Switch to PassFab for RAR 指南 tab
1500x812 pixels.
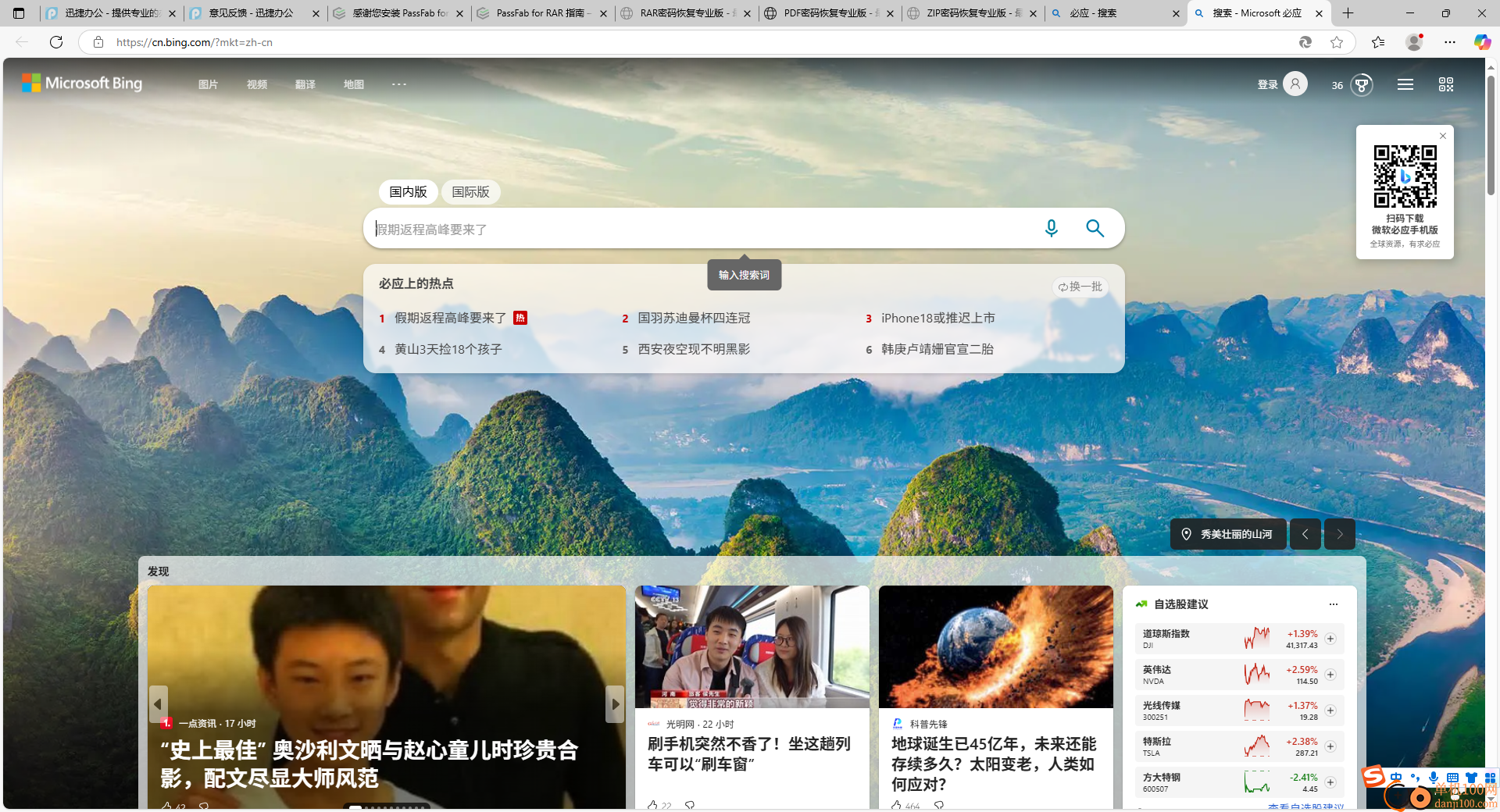[x=541, y=13]
